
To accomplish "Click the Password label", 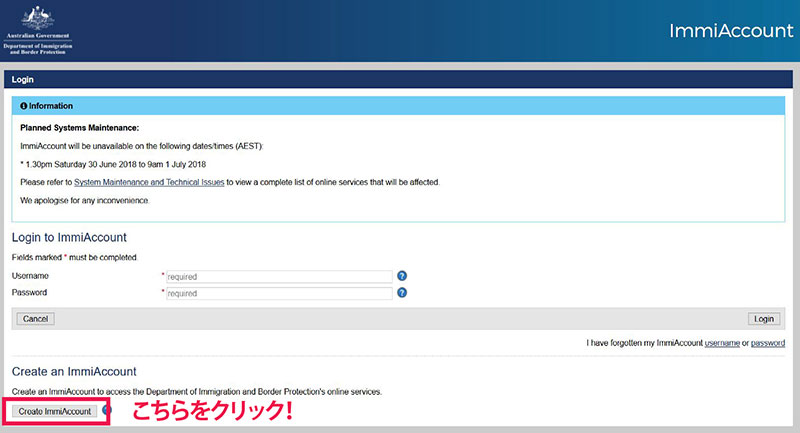I will 29,292.
